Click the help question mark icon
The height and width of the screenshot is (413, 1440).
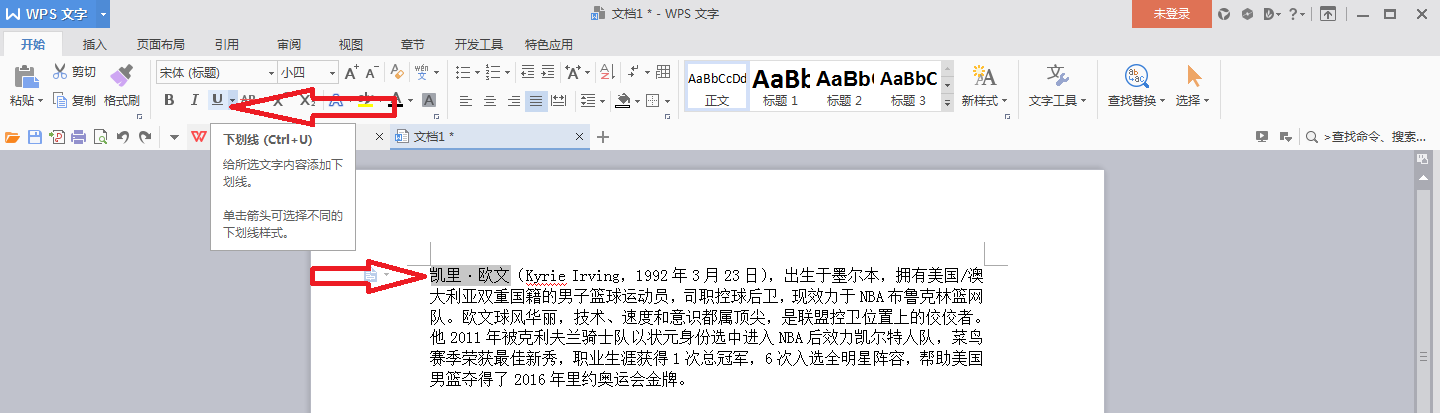[1294, 14]
